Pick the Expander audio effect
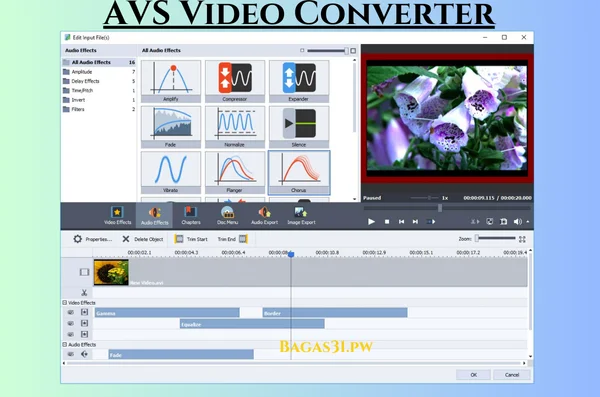Viewport: 600px width, 397px height. pos(299,82)
